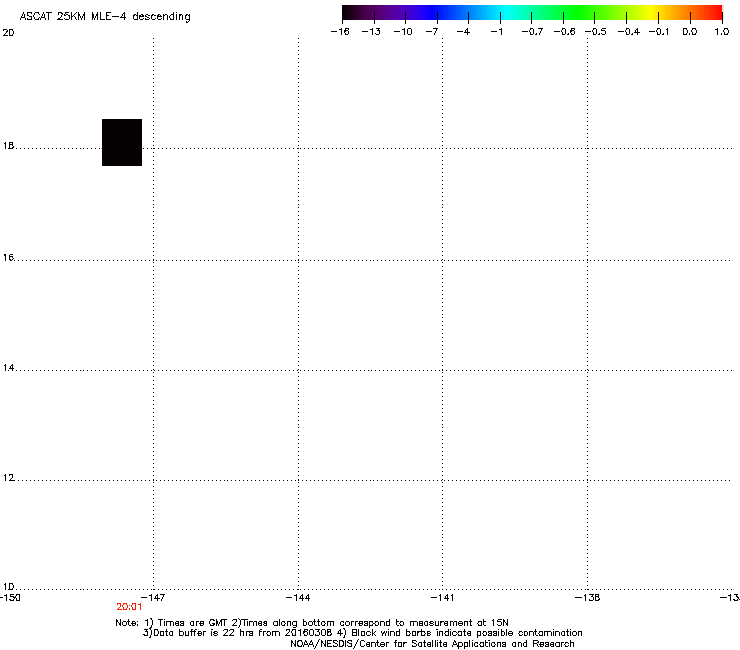The image size is (740, 650).
Task: Click the latitude 14 axis label
Action: click(8, 368)
